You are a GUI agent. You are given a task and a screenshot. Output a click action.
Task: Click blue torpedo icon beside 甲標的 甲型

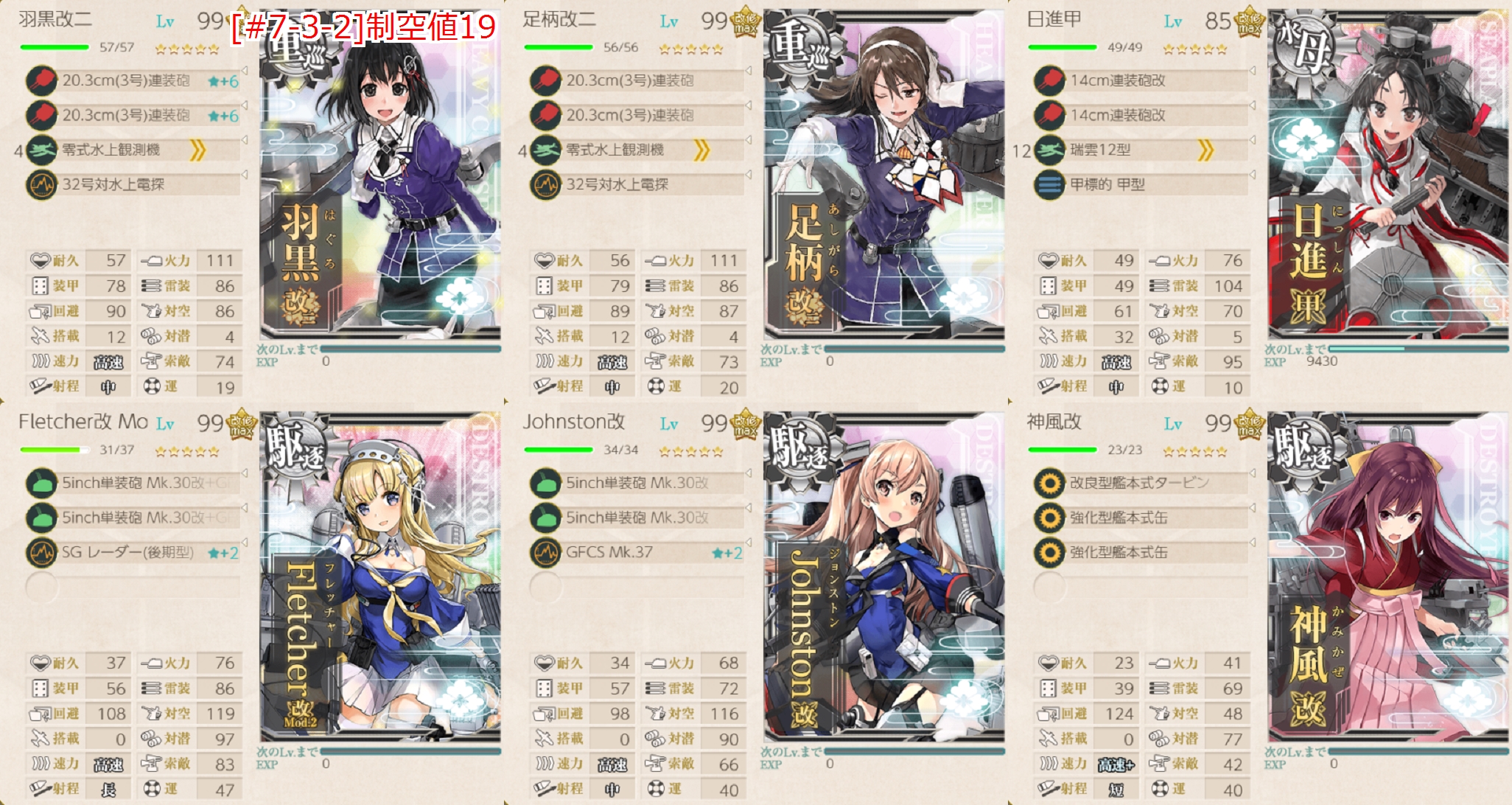coord(1049,184)
